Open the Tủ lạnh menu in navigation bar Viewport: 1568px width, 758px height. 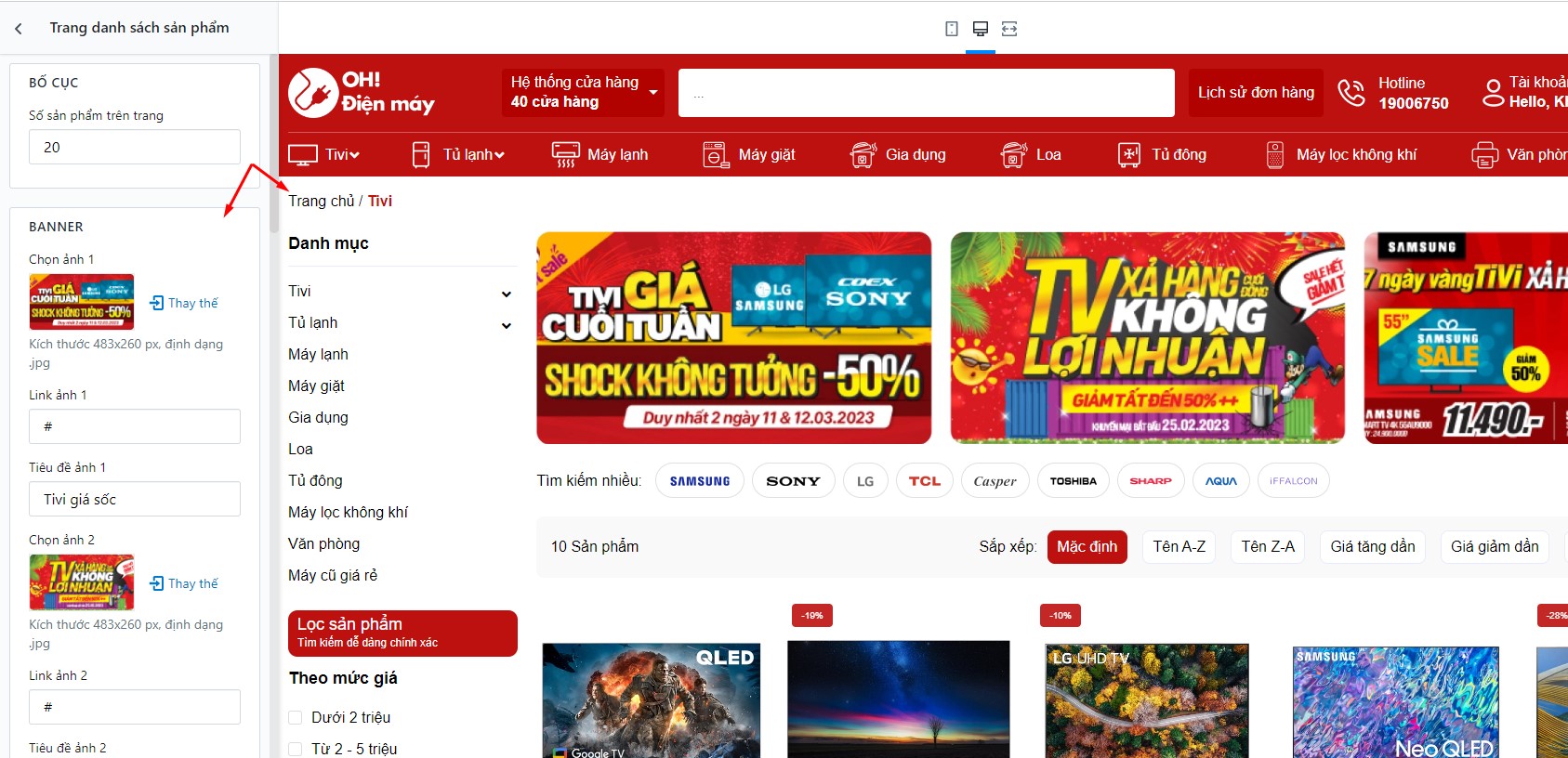click(x=474, y=155)
